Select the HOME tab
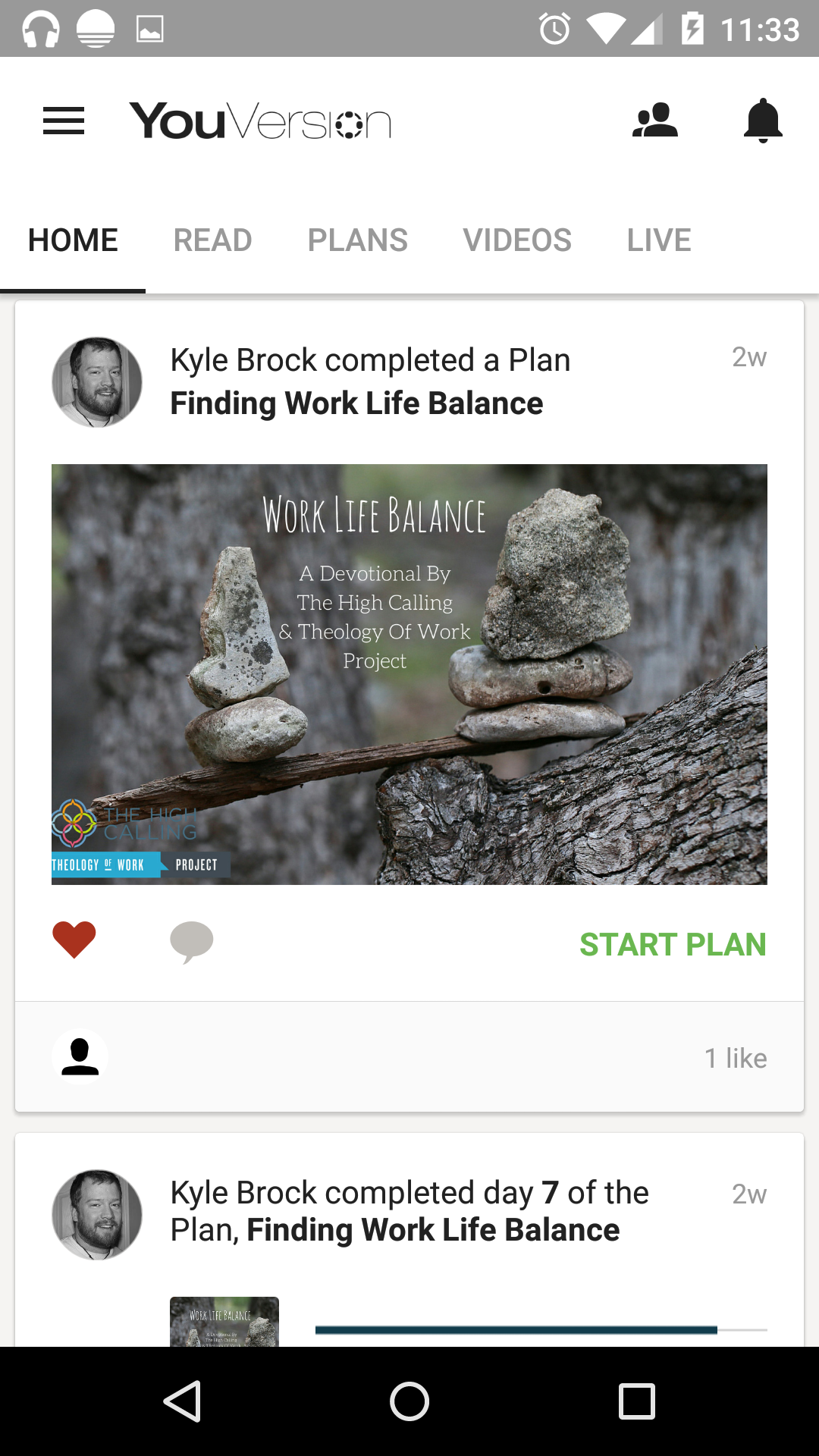 [x=73, y=240]
